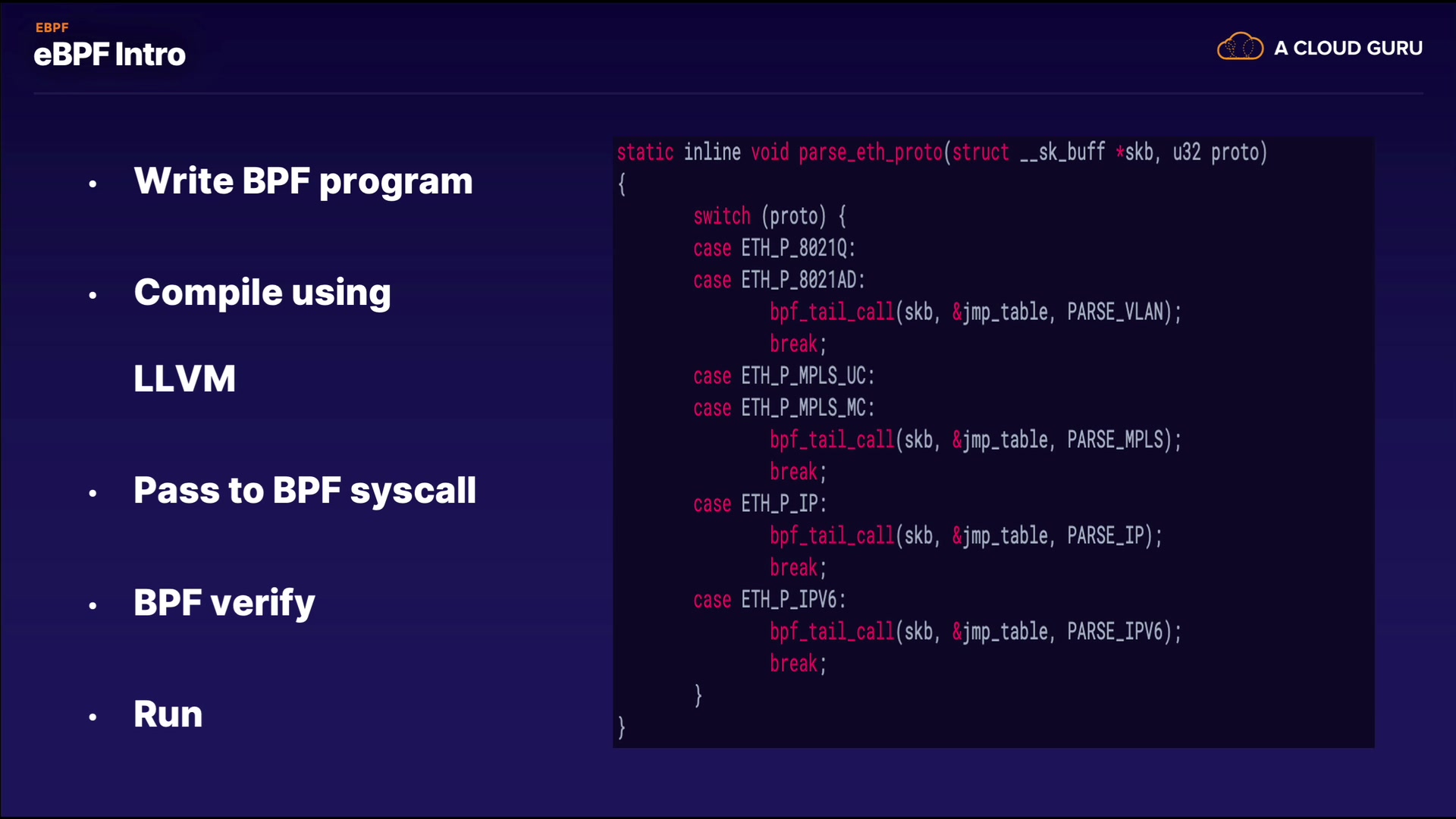
Task: Click the ETH_P_8021AD case label
Action: 802,280
